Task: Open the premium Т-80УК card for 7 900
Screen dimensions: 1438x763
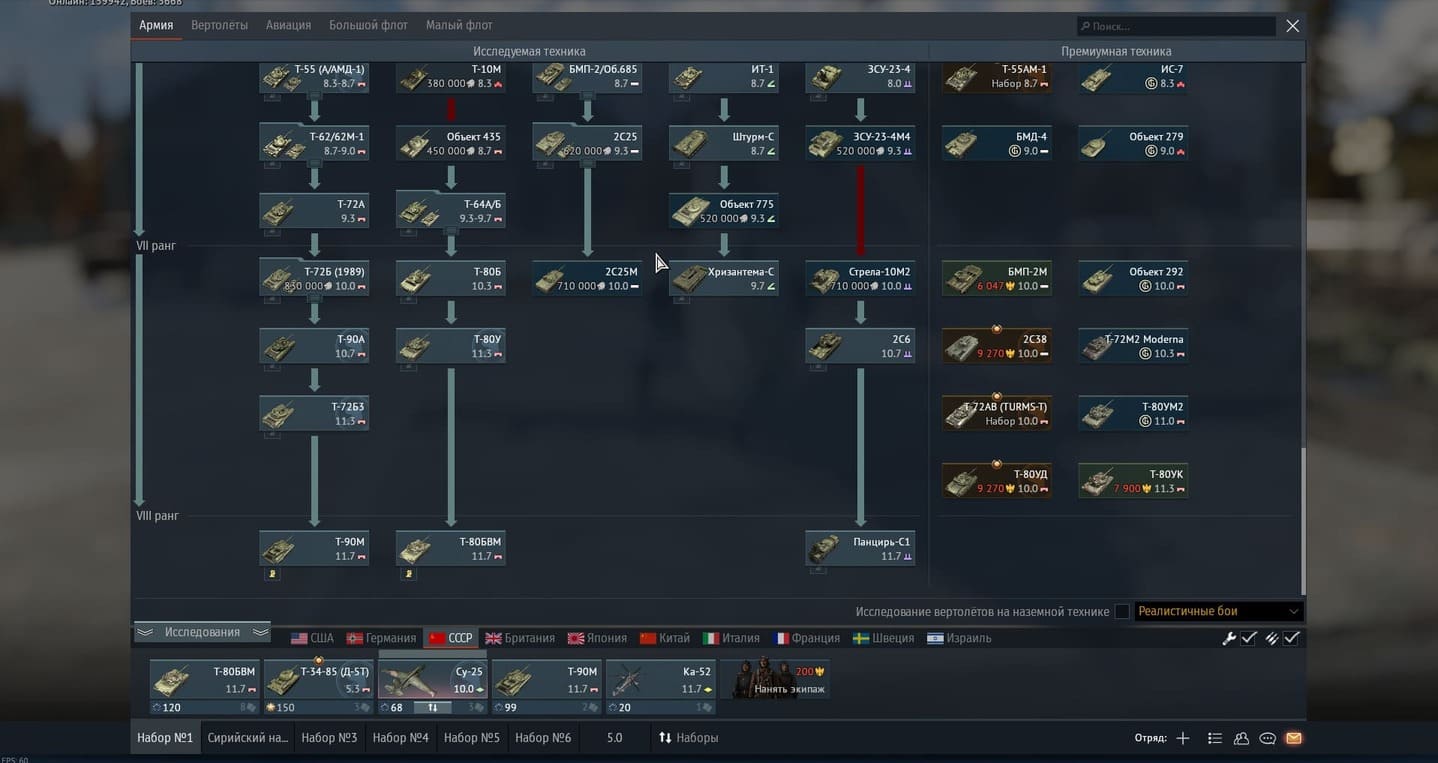Action: pyautogui.click(x=1133, y=481)
